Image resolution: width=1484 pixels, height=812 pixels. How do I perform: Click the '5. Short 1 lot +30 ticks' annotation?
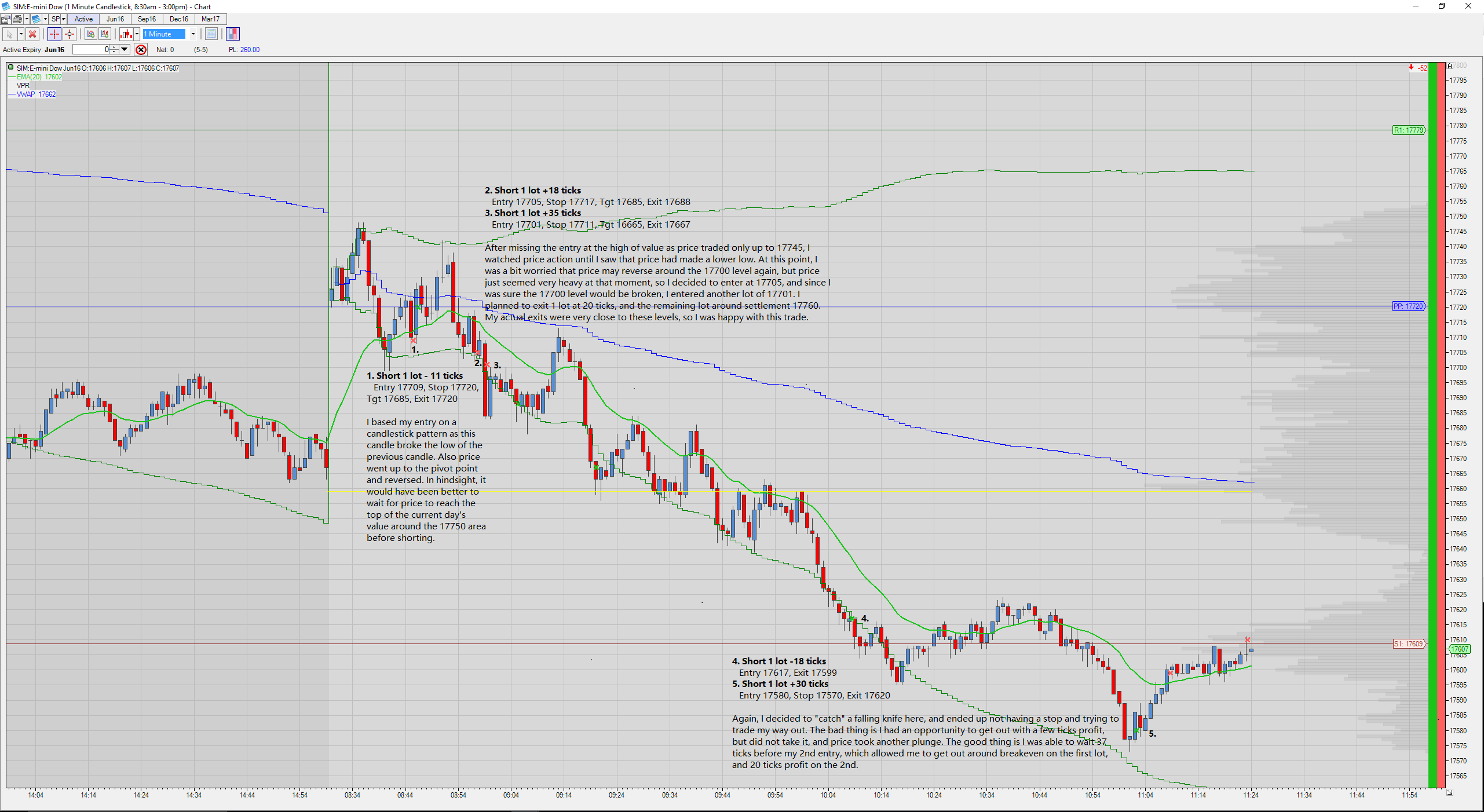point(780,684)
